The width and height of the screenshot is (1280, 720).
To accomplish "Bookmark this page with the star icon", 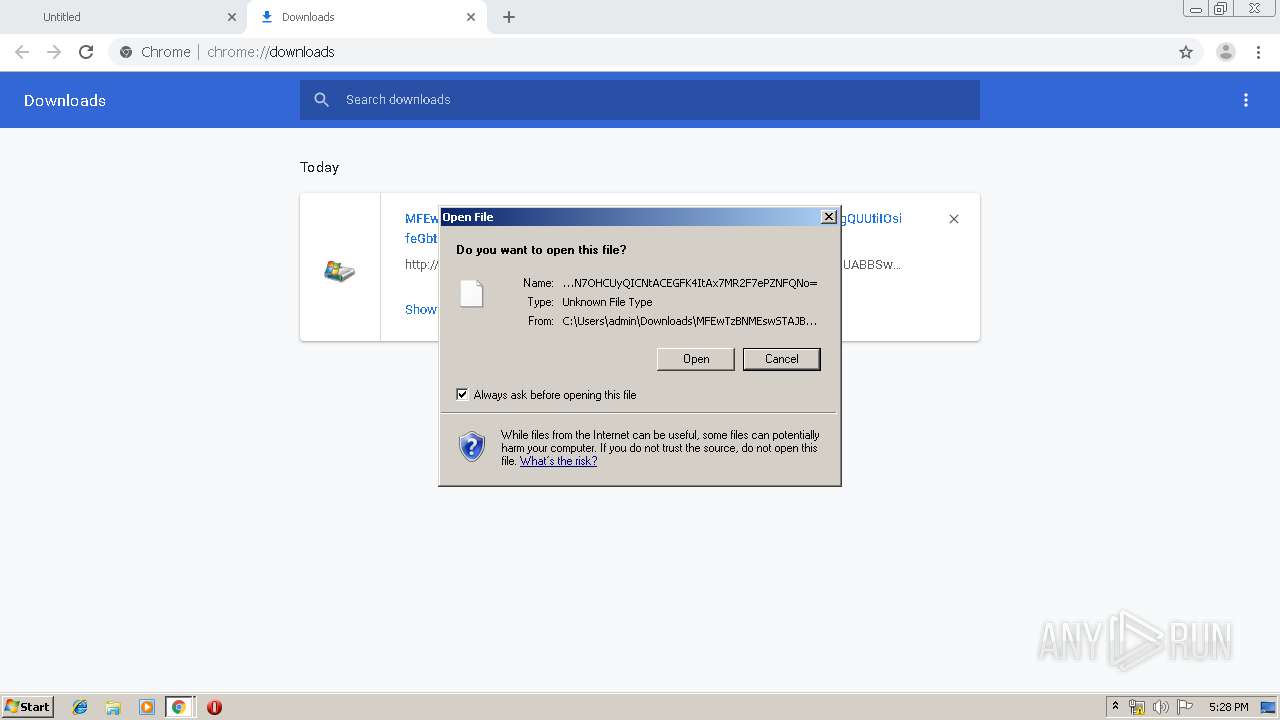I will (1186, 52).
